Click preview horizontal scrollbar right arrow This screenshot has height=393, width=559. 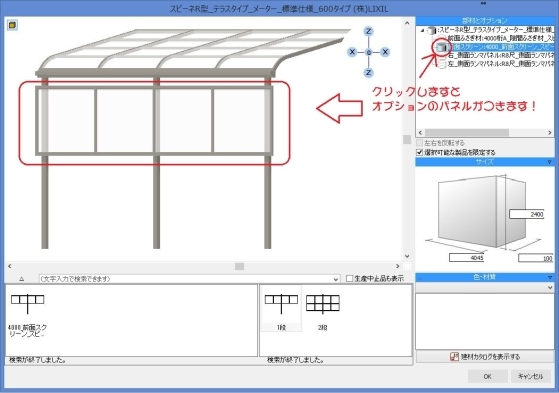[x=398, y=266]
